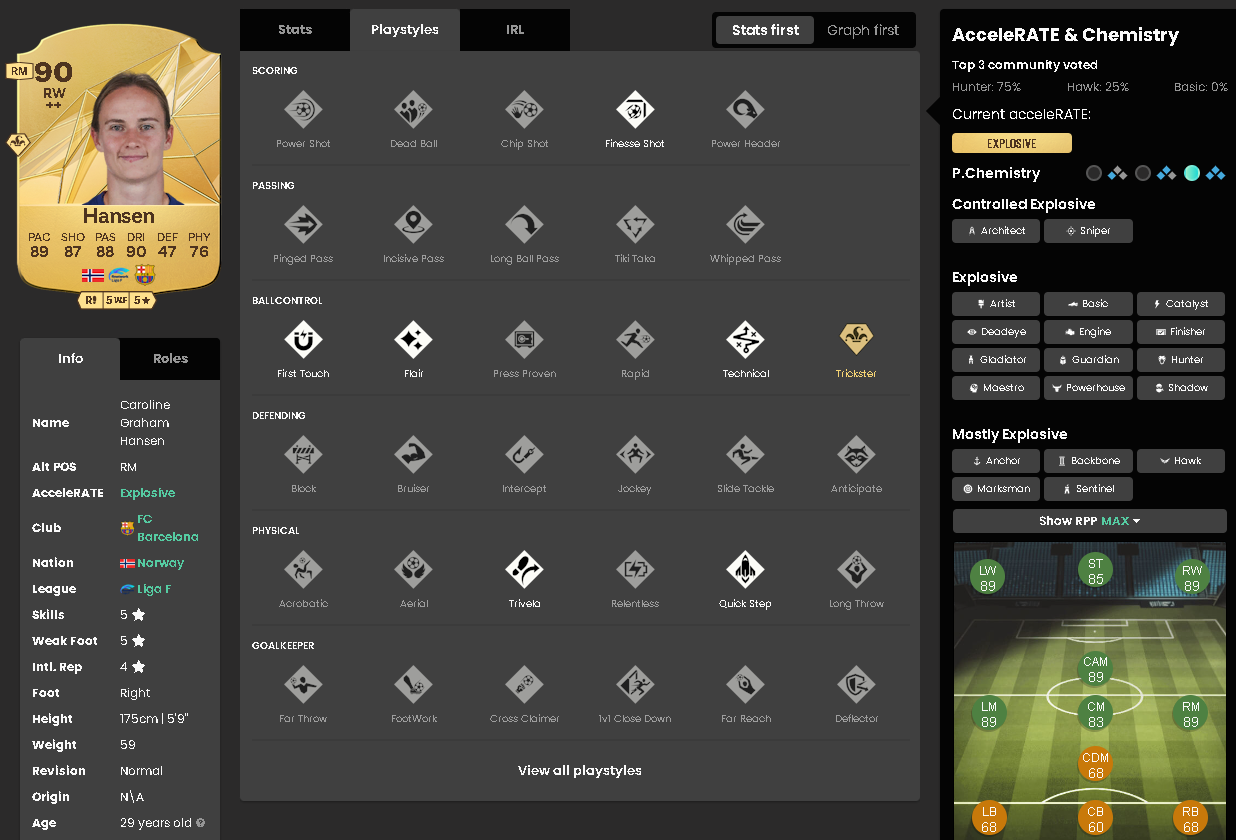Switch to Graph first view
The width and height of the screenshot is (1236, 840).
(x=863, y=30)
